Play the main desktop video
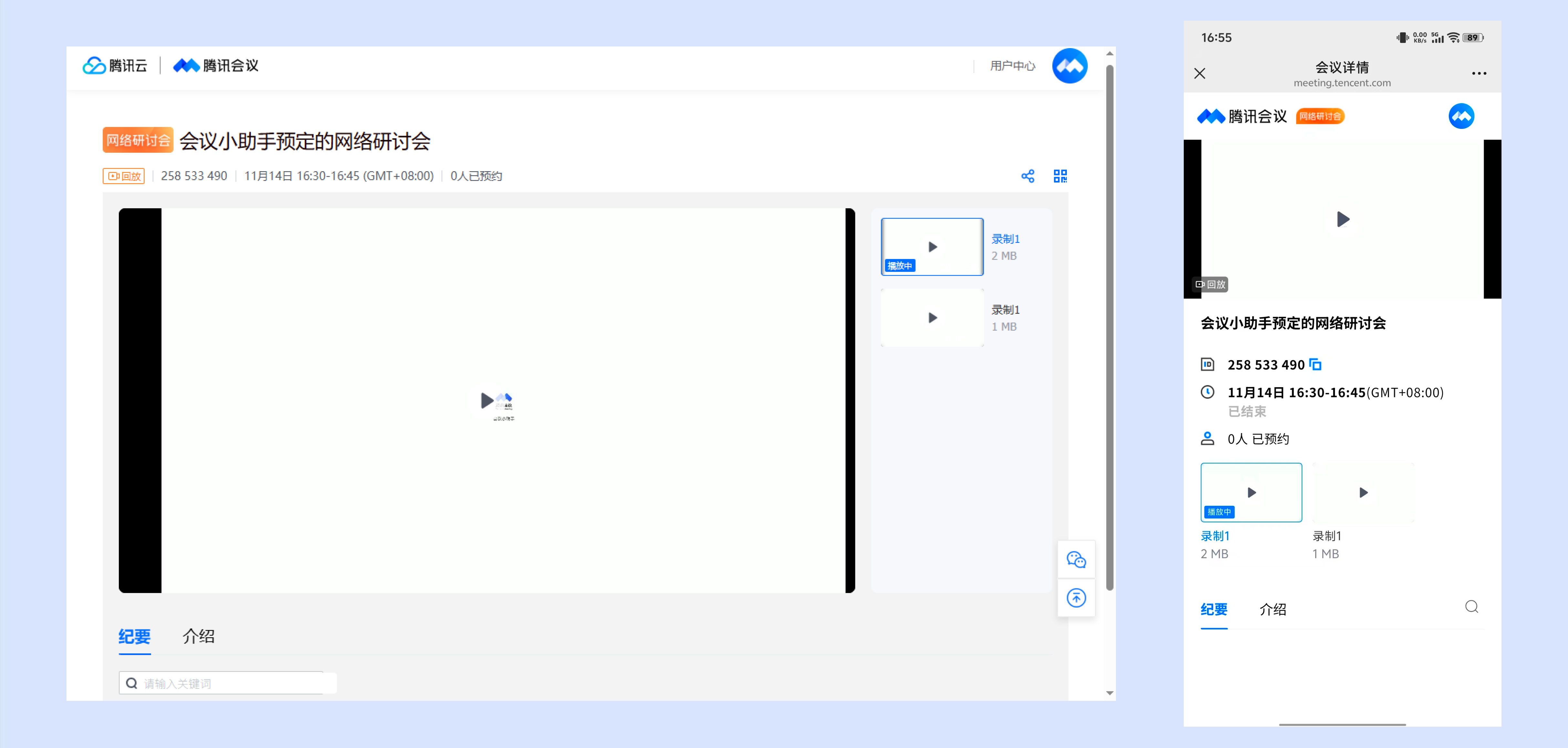This screenshot has height=748, width=1568. pos(487,400)
